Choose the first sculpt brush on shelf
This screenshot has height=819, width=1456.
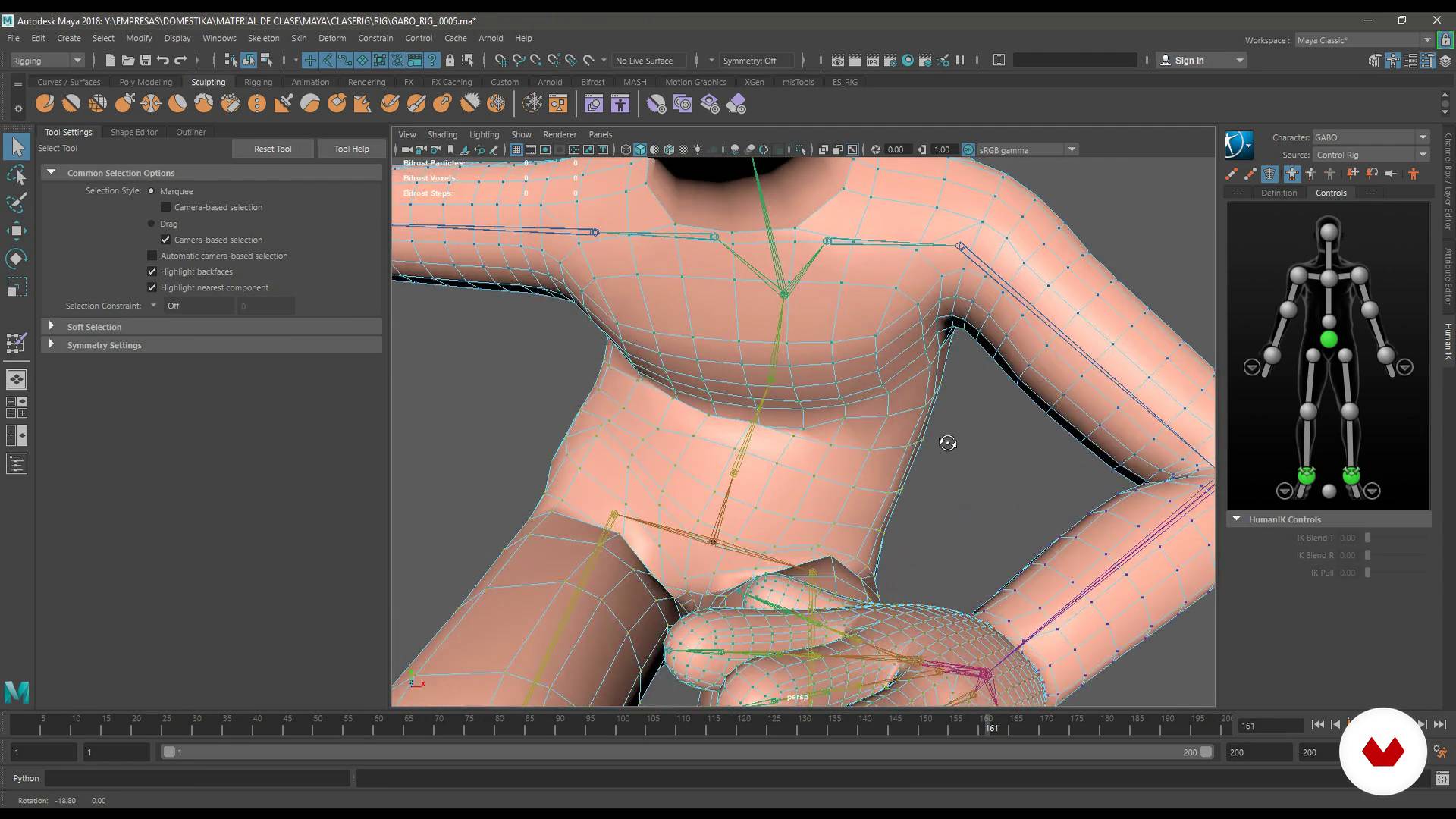point(45,104)
